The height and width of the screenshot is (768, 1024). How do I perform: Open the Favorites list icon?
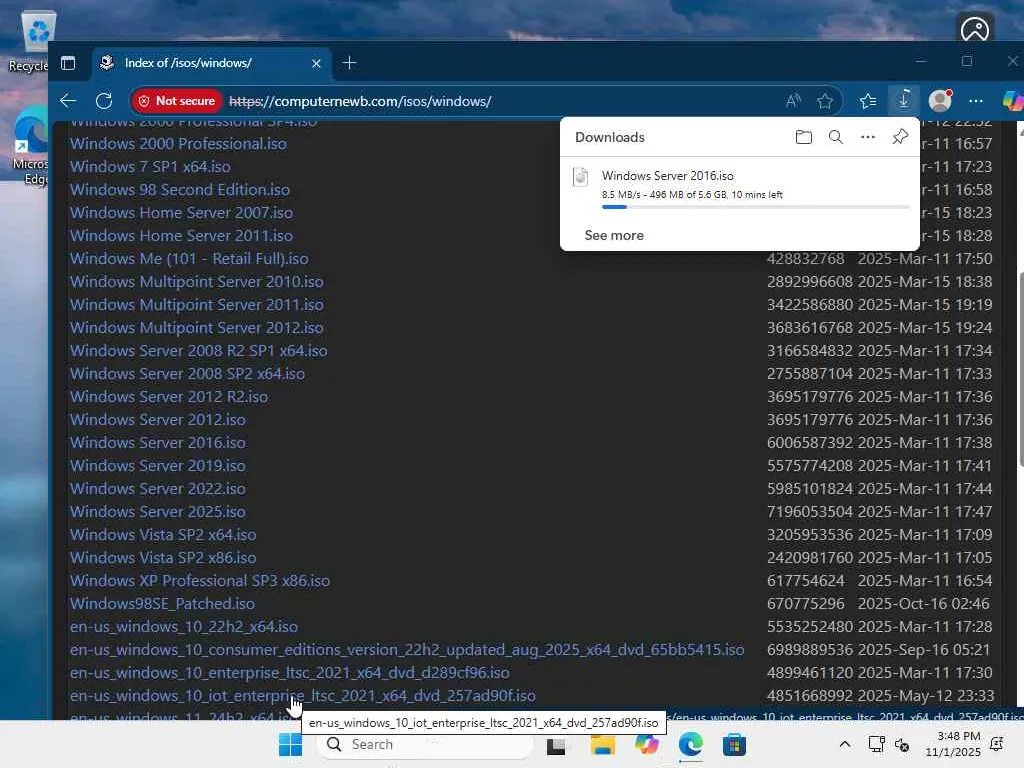click(x=868, y=101)
